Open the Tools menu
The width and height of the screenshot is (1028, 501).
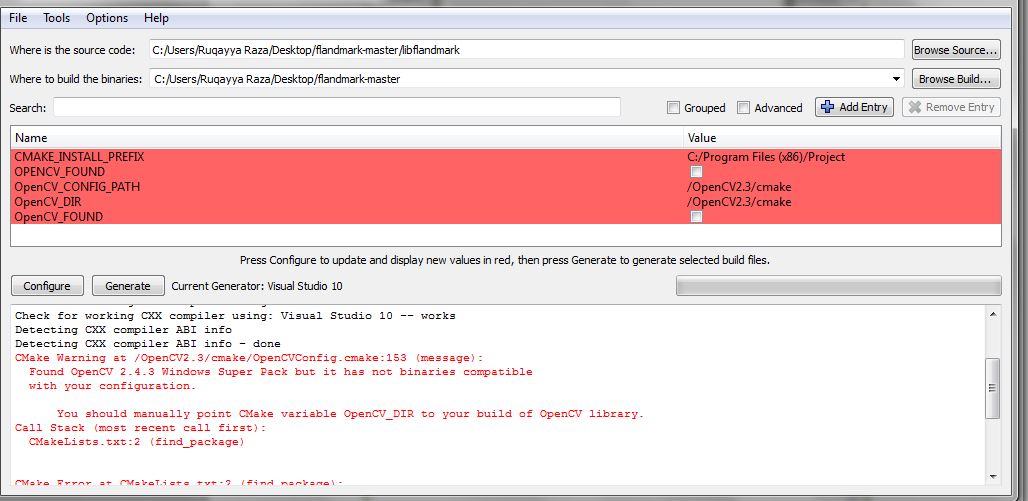point(57,18)
